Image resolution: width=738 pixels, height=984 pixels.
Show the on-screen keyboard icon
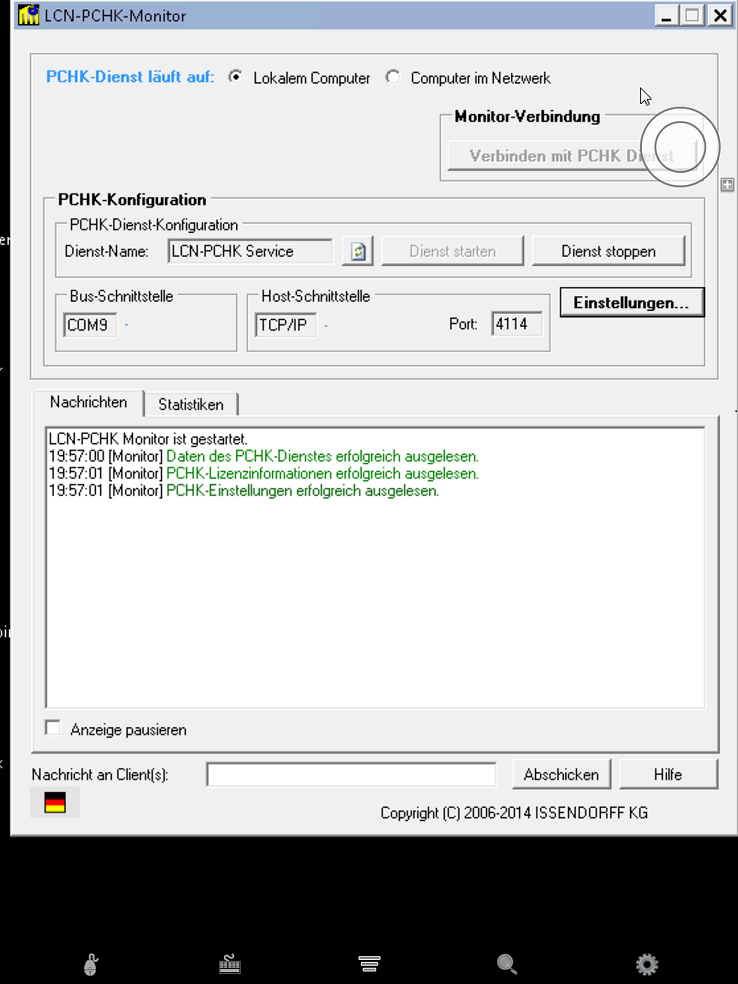230,964
